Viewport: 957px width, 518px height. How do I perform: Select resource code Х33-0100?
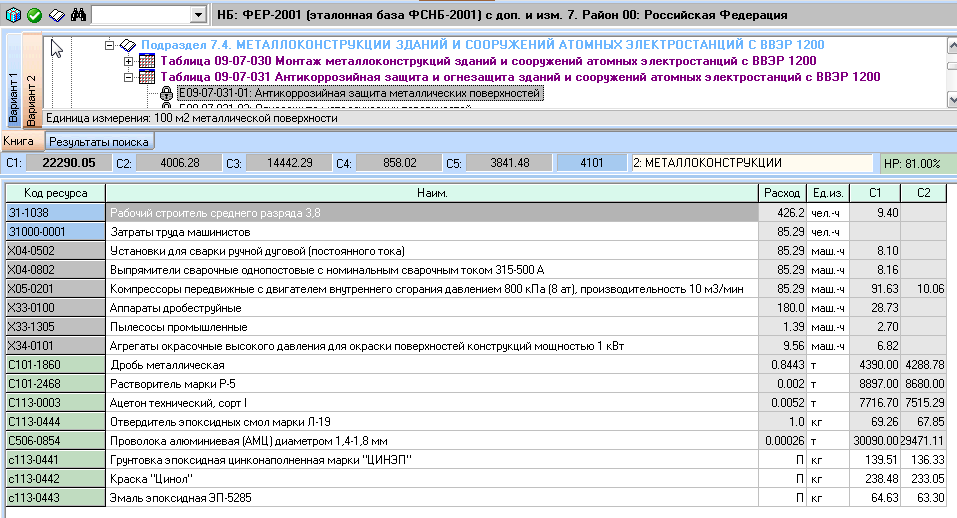coord(56,308)
